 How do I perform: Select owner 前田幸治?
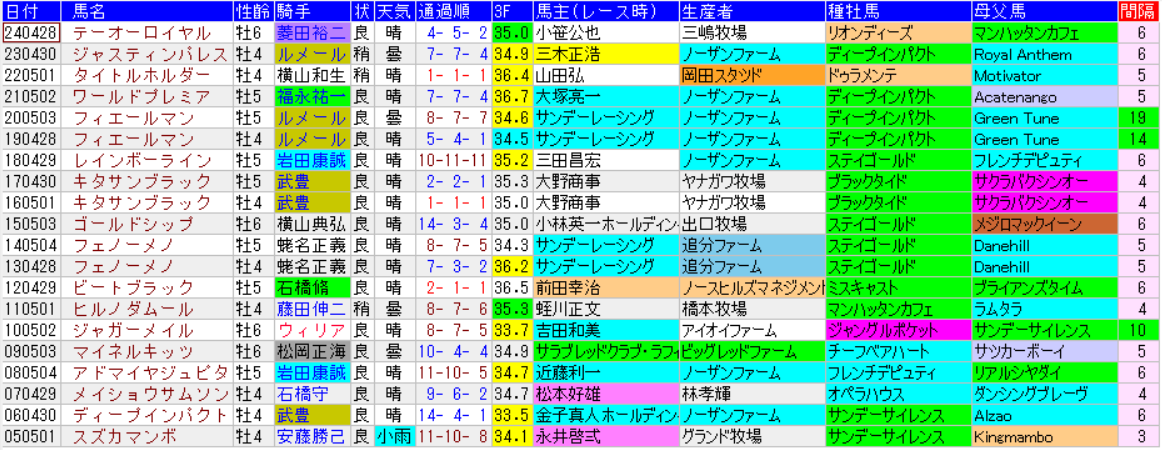point(605,288)
